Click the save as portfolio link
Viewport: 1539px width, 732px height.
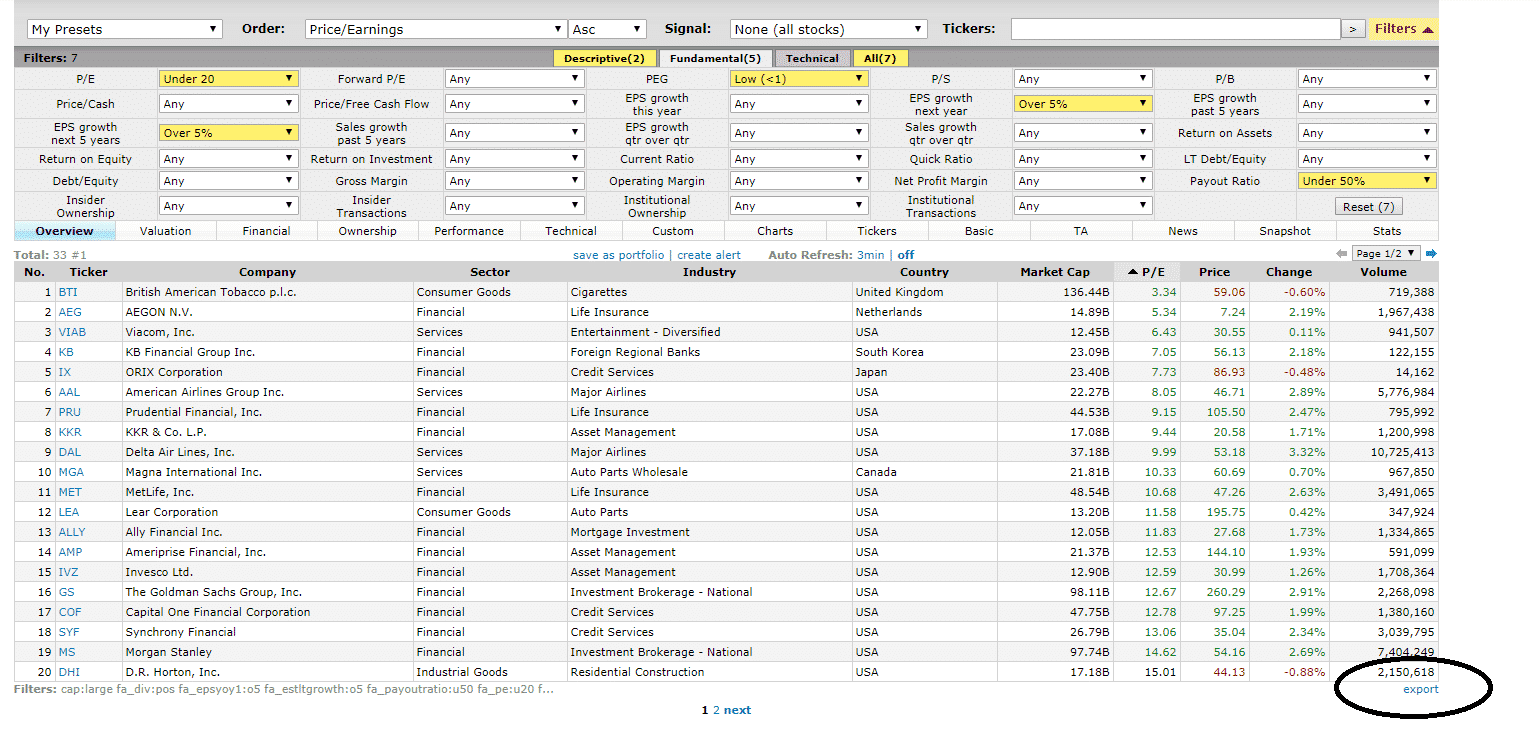tap(618, 255)
